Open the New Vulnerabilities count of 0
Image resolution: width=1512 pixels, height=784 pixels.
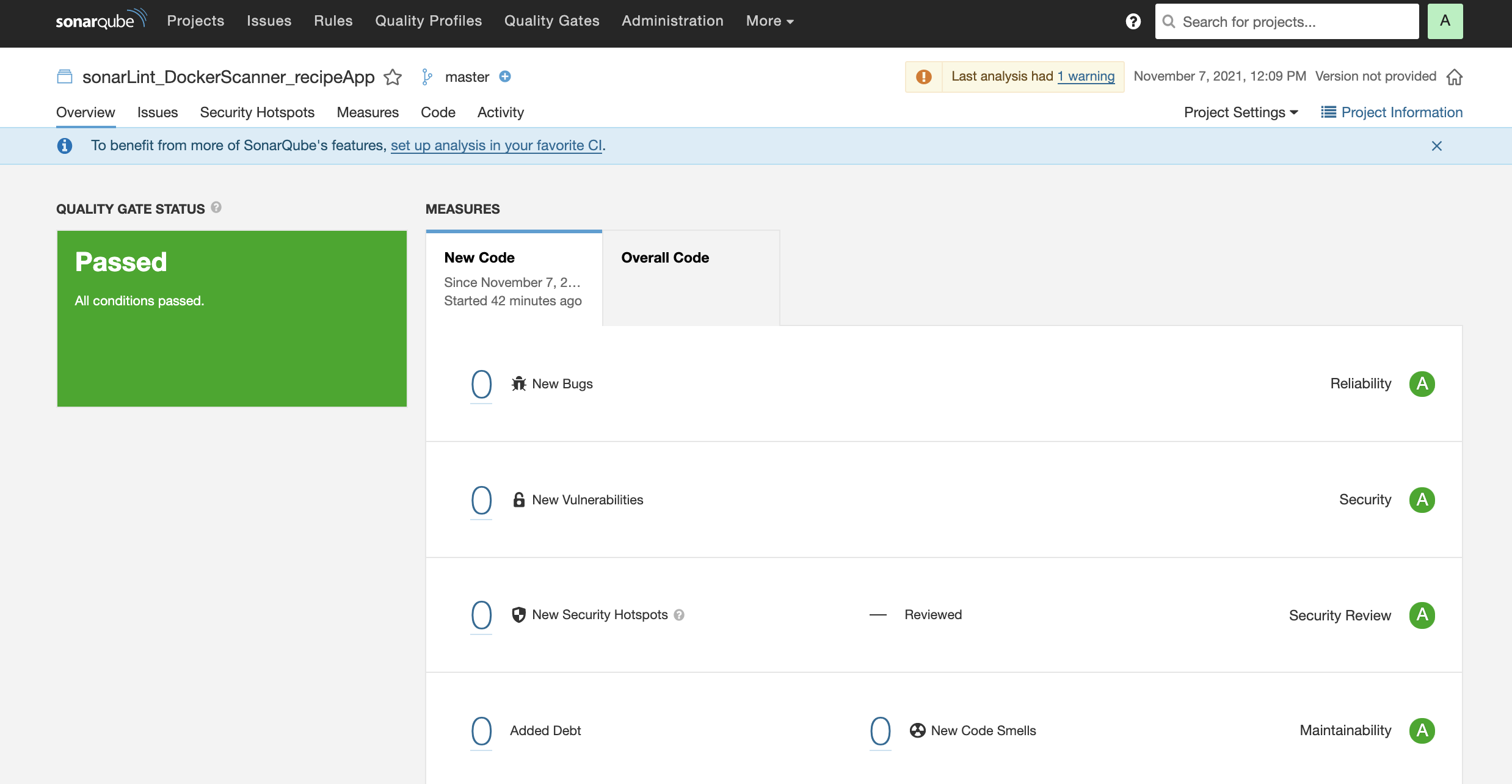482,500
